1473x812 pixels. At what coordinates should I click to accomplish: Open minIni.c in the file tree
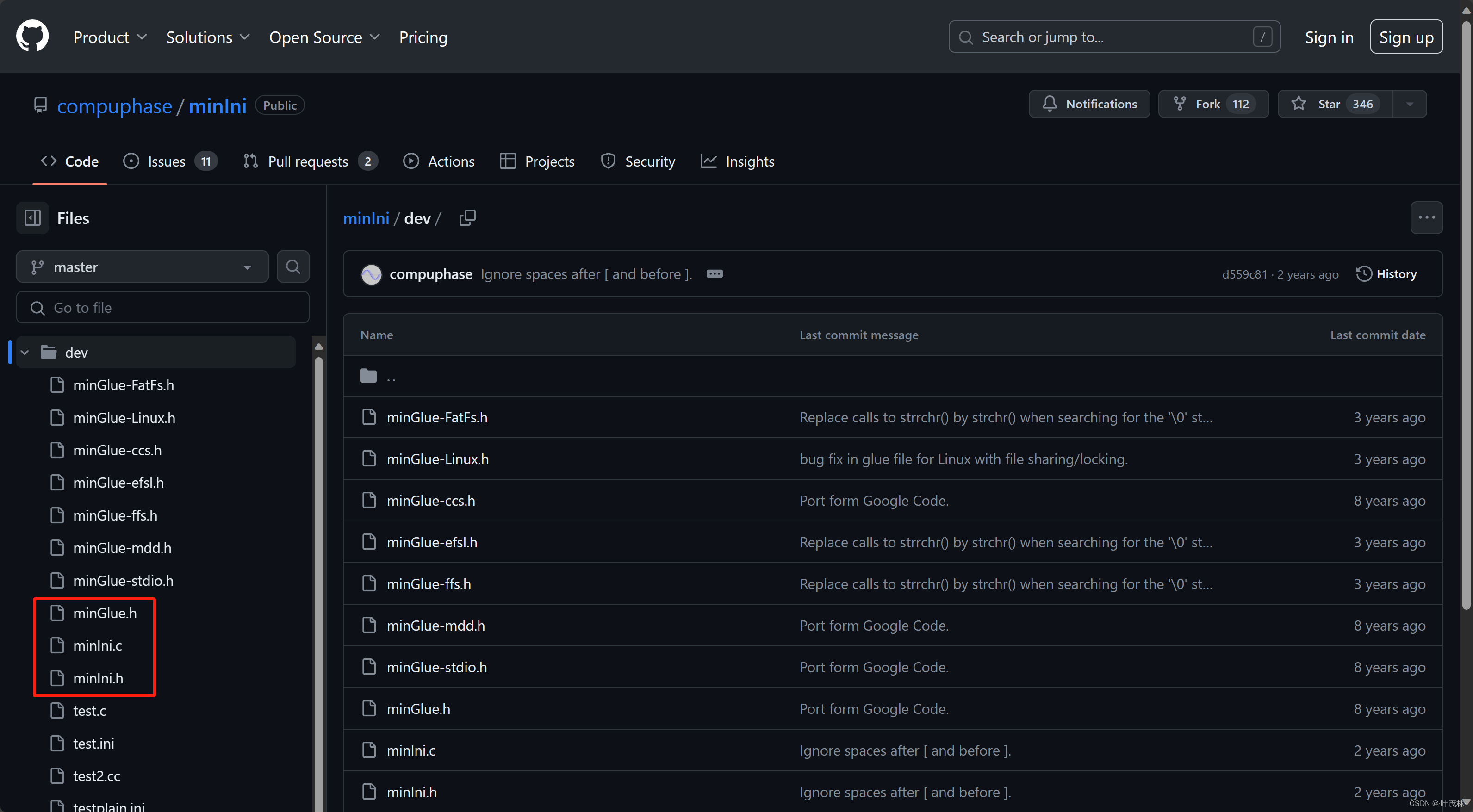click(97, 645)
